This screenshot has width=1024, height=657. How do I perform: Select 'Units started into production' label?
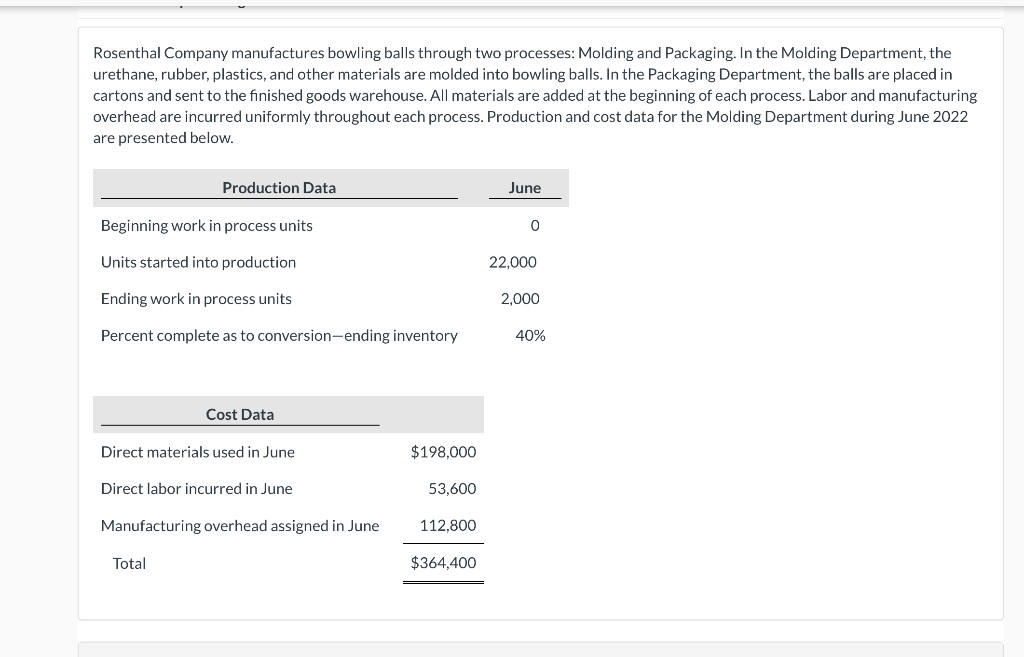point(198,262)
